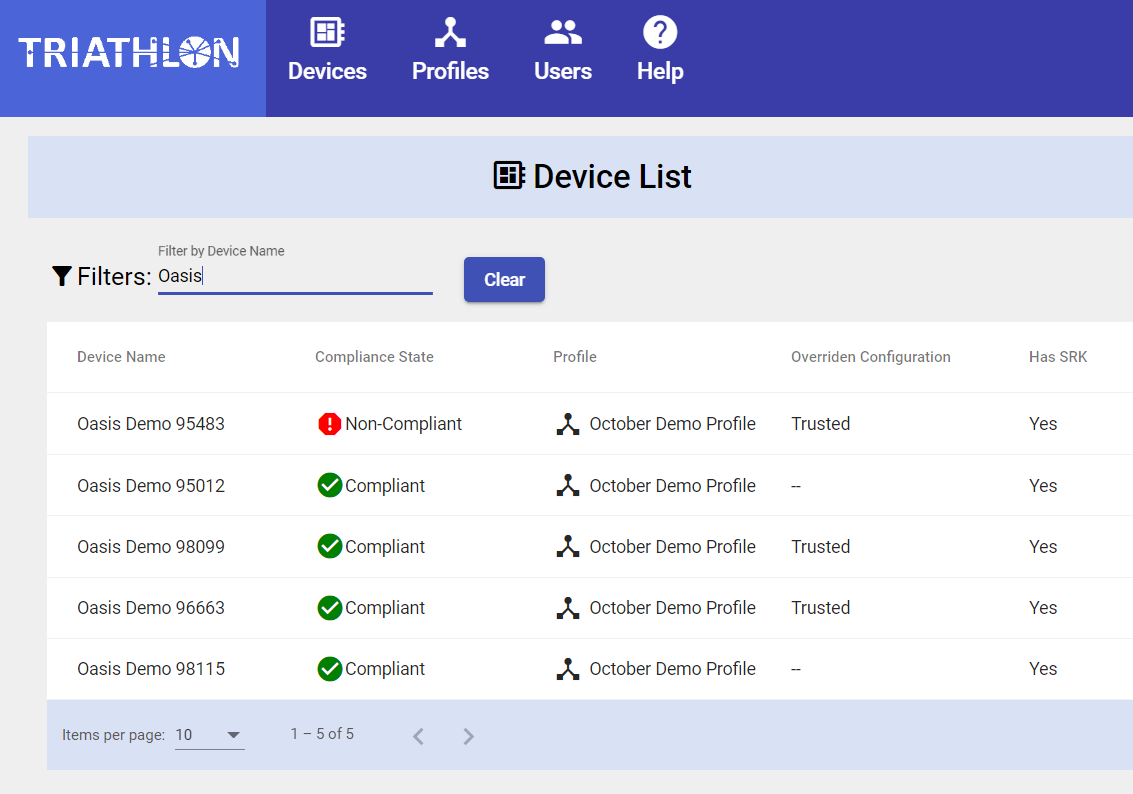
Task: Open device Oasis Demo 98099
Action: (151, 547)
